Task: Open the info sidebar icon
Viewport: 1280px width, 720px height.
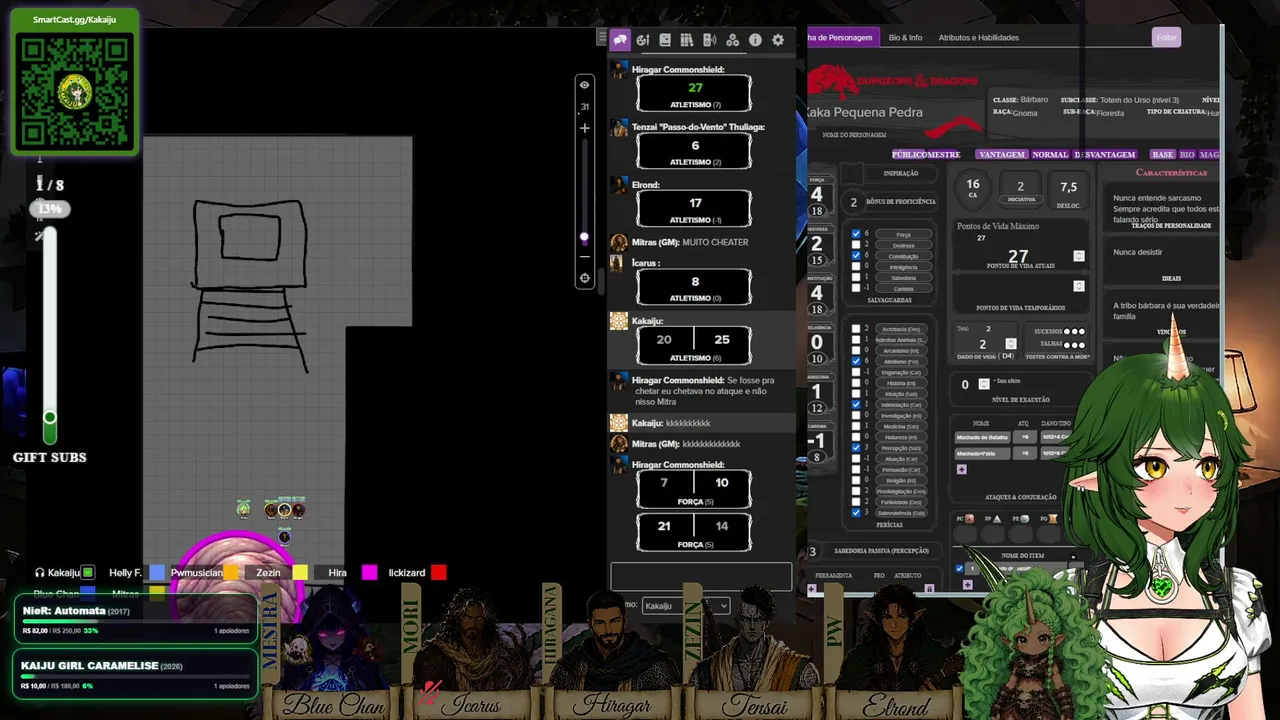Action: coord(755,40)
